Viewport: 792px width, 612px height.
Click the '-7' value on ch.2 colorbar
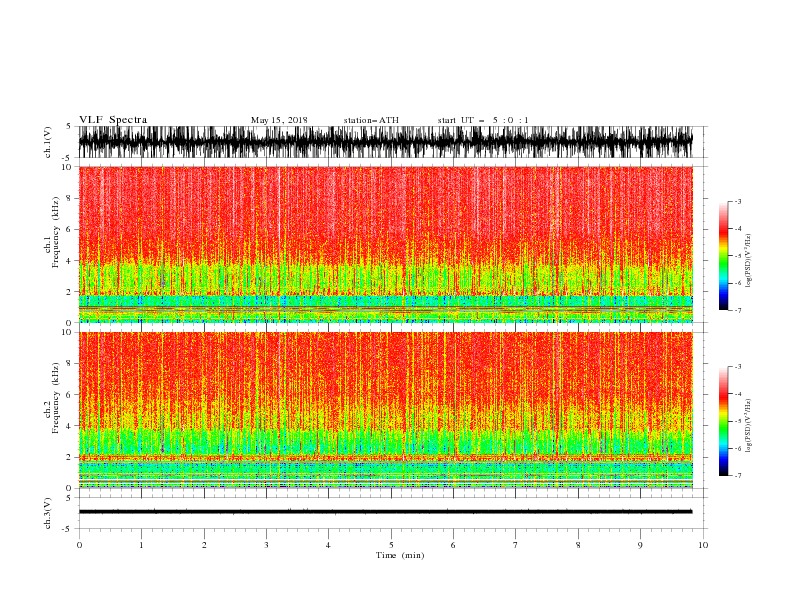[738, 476]
